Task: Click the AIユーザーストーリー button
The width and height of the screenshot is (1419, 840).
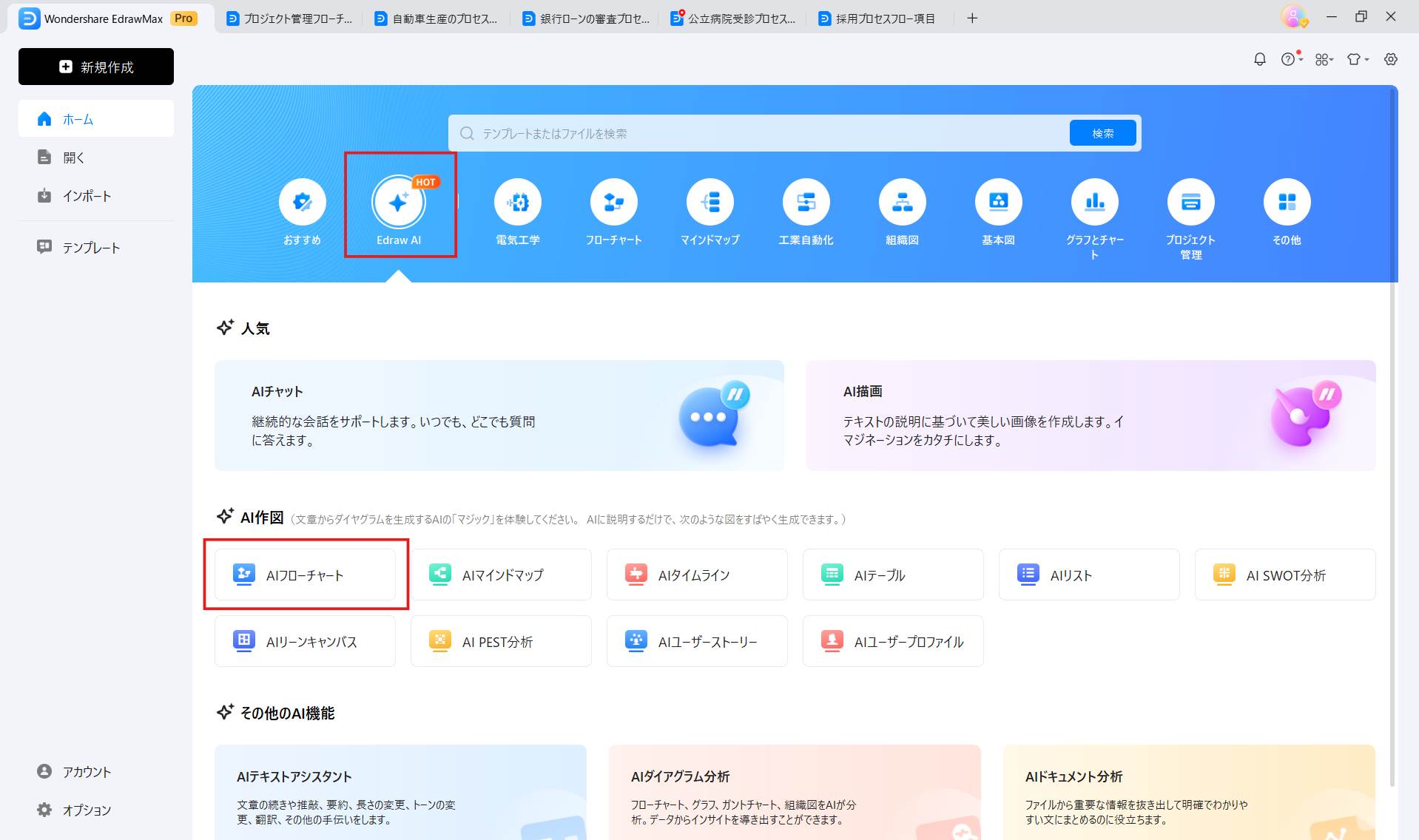Action: point(697,641)
